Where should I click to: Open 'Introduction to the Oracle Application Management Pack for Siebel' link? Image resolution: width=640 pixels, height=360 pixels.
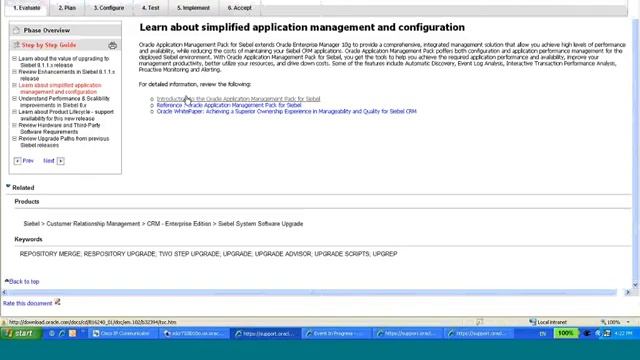238,99
